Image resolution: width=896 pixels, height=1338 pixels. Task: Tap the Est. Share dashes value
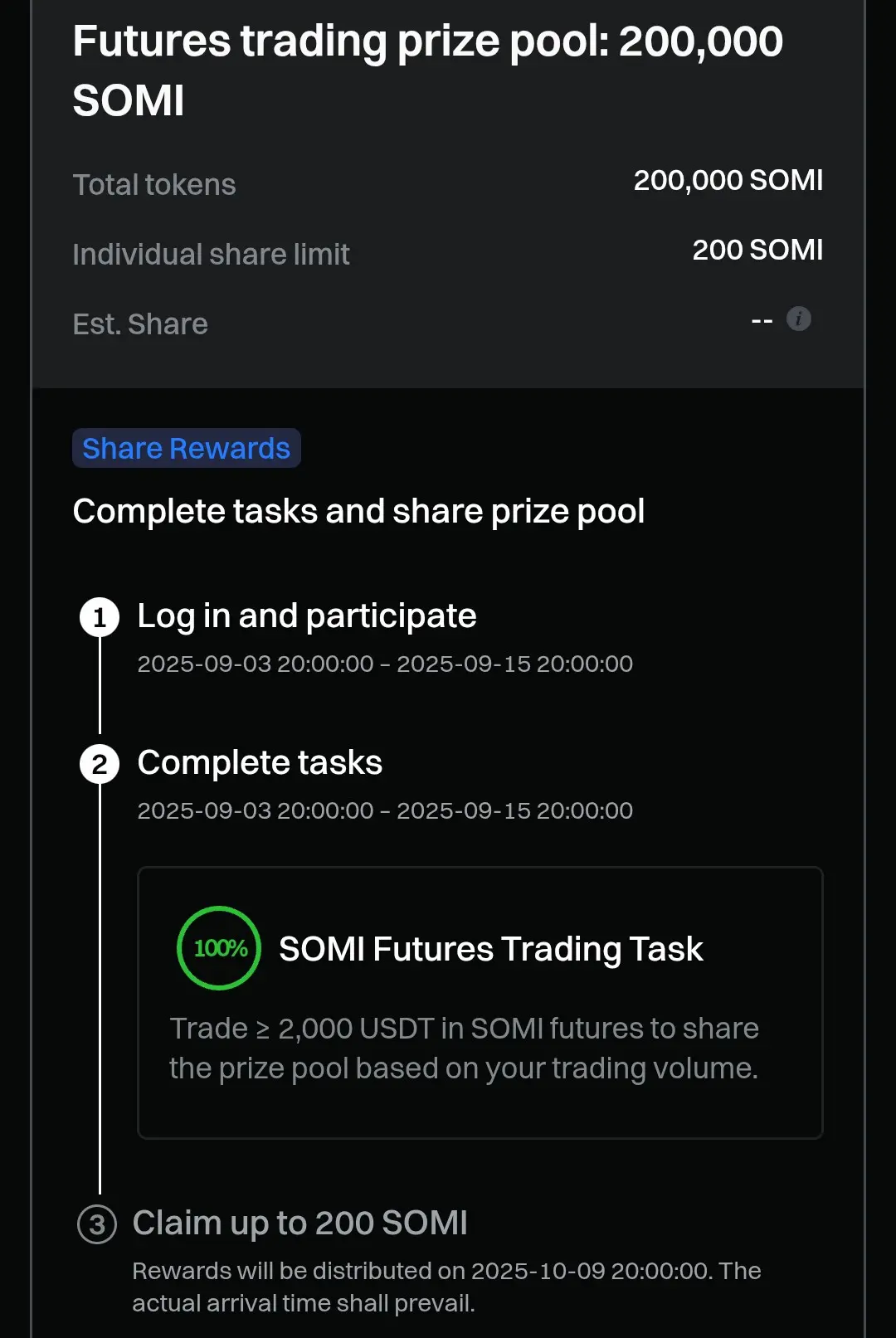pos(762,320)
